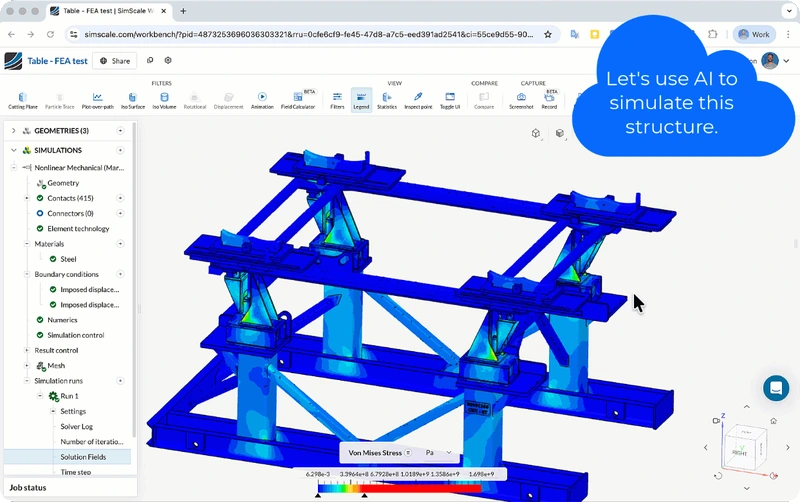800x502 pixels.
Task: Collapse the Boundary conditions node
Action: [x=27, y=274]
